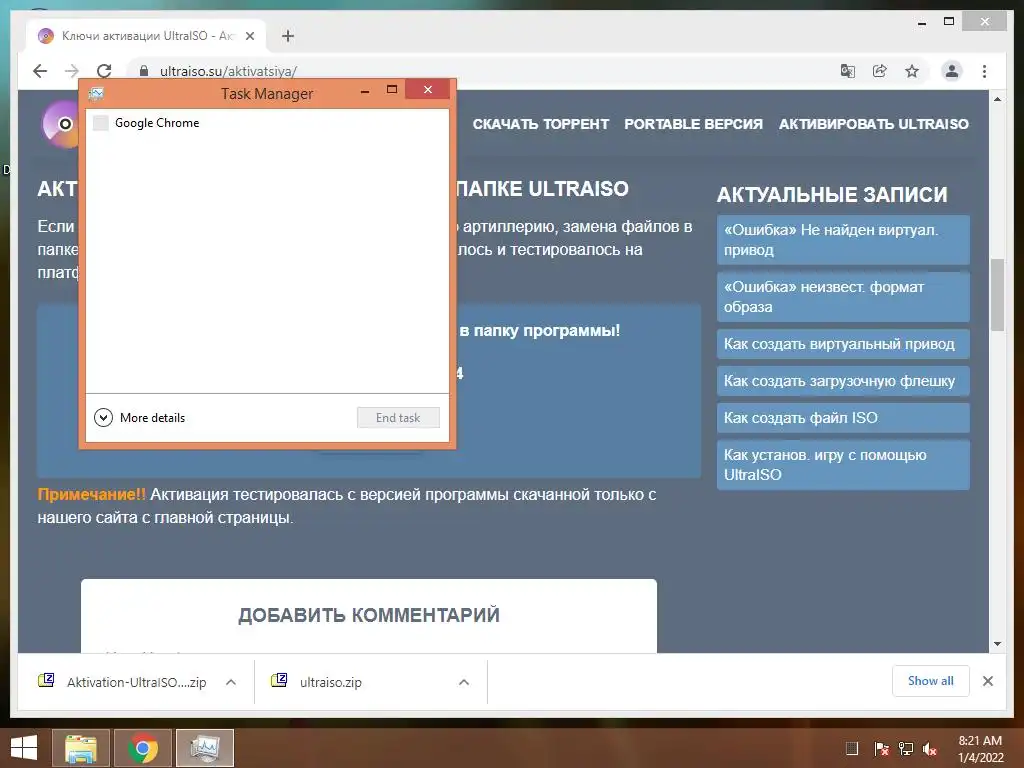Open File Explorer from taskbar
The image size is (1024, 768).
[81, 748]
